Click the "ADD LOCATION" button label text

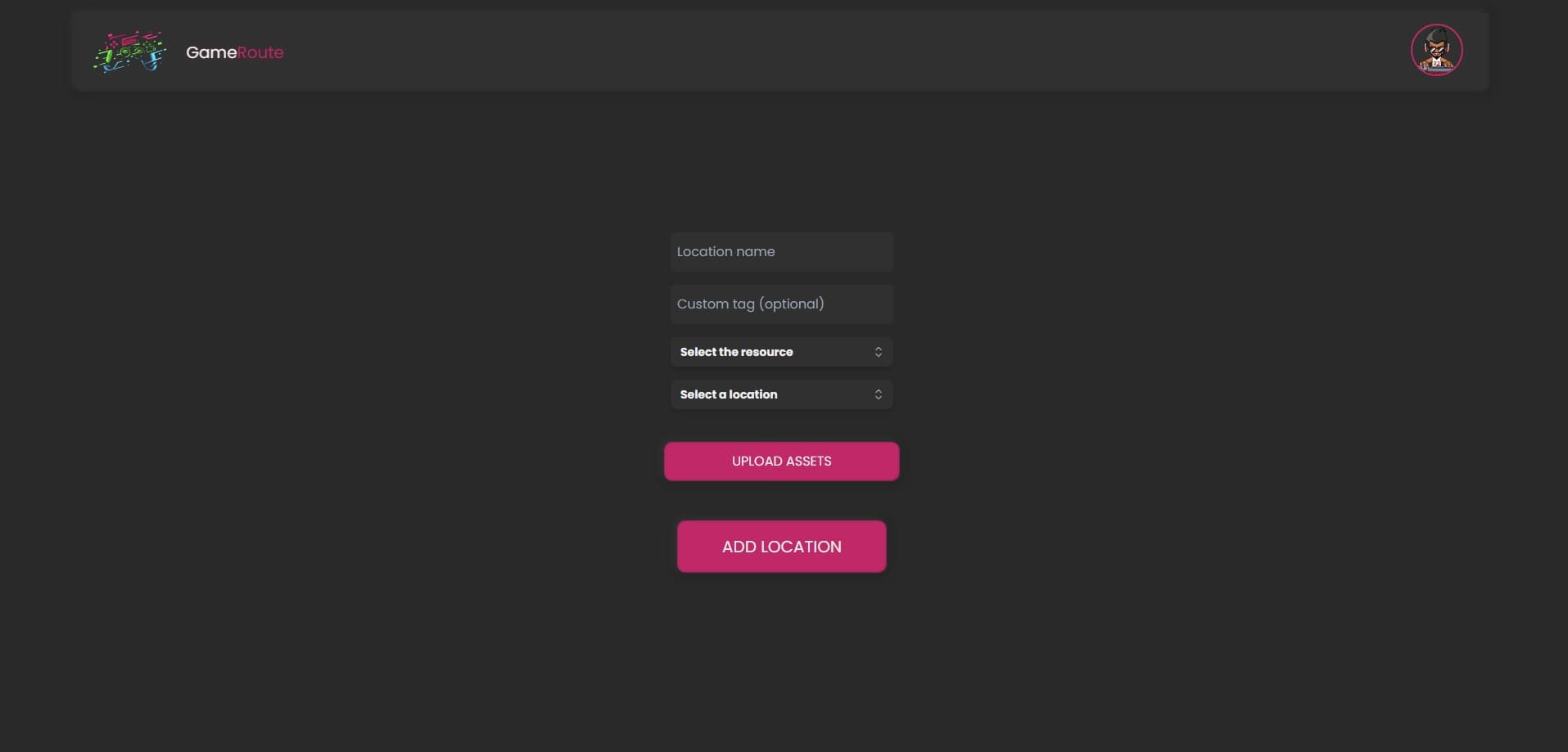(x=781, y=547)
